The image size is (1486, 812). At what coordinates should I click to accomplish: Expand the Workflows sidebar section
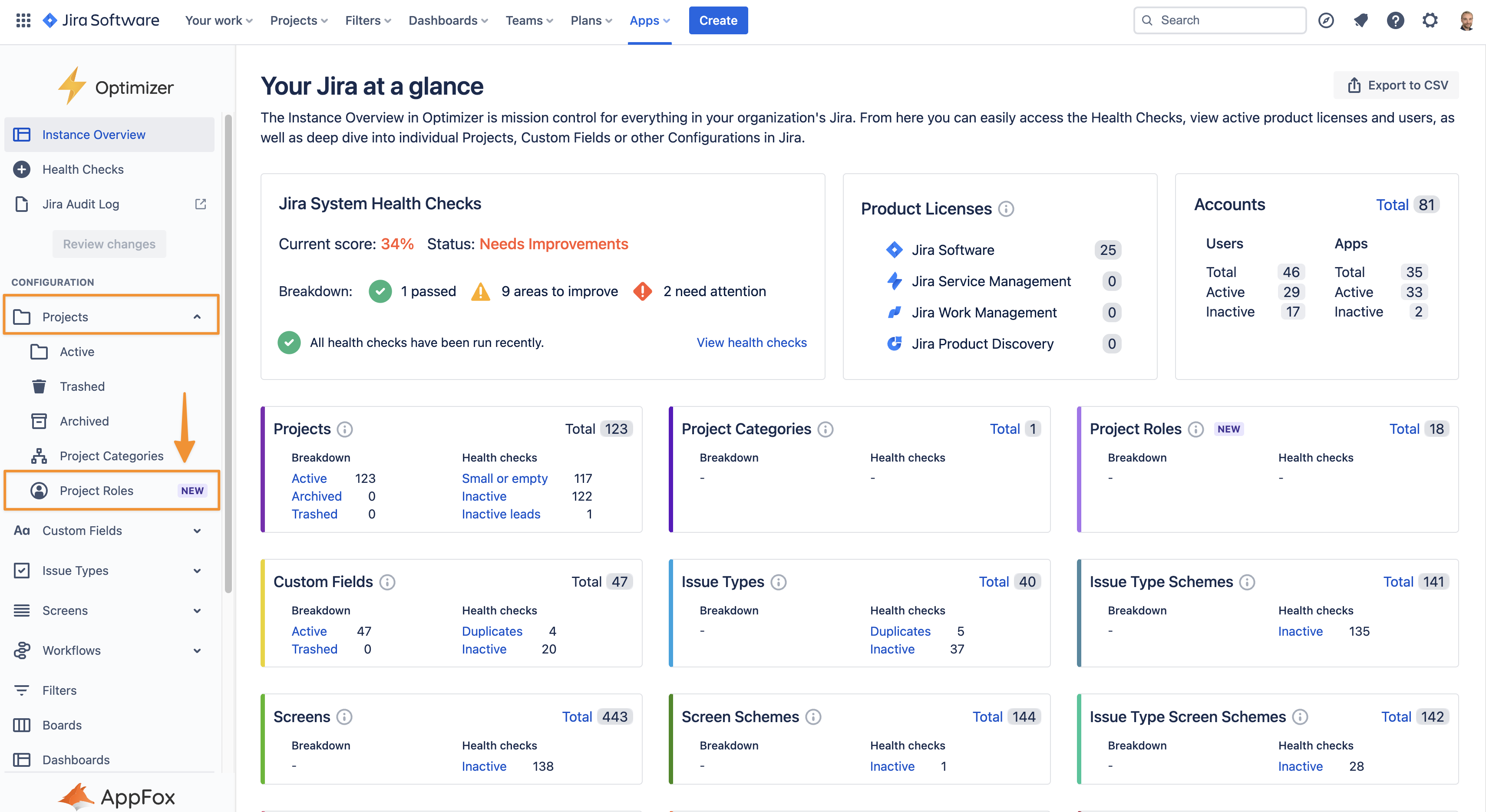(x=197, y=650)
